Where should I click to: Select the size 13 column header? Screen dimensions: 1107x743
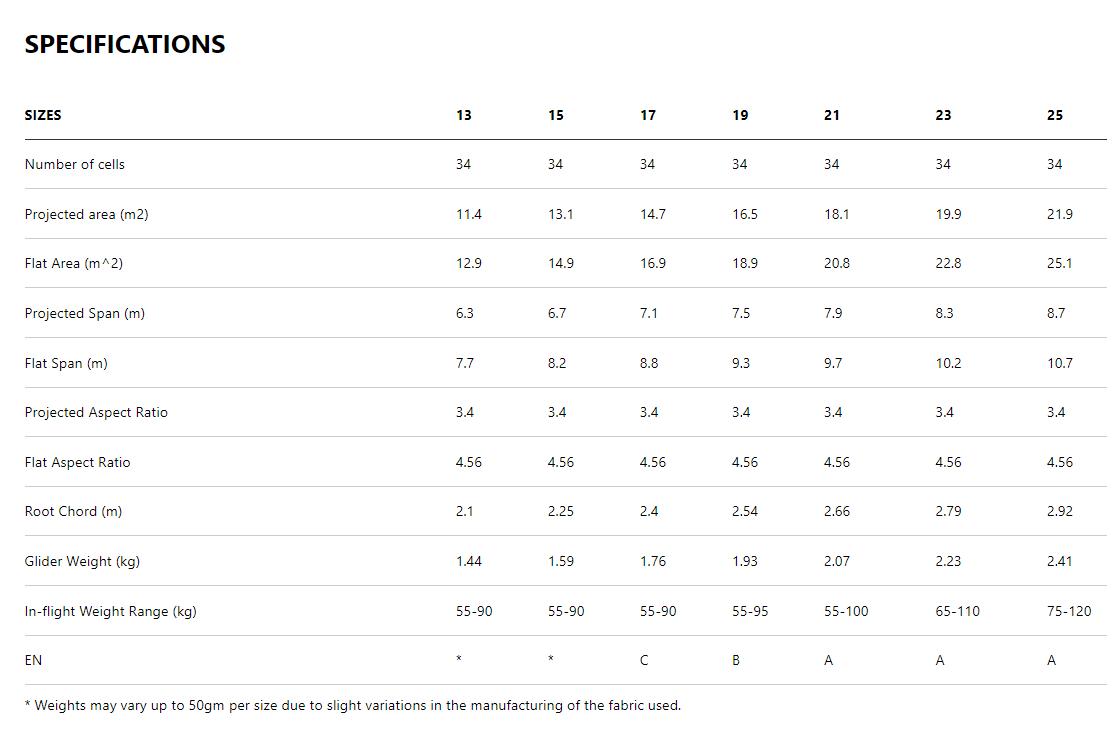[464, 115]
